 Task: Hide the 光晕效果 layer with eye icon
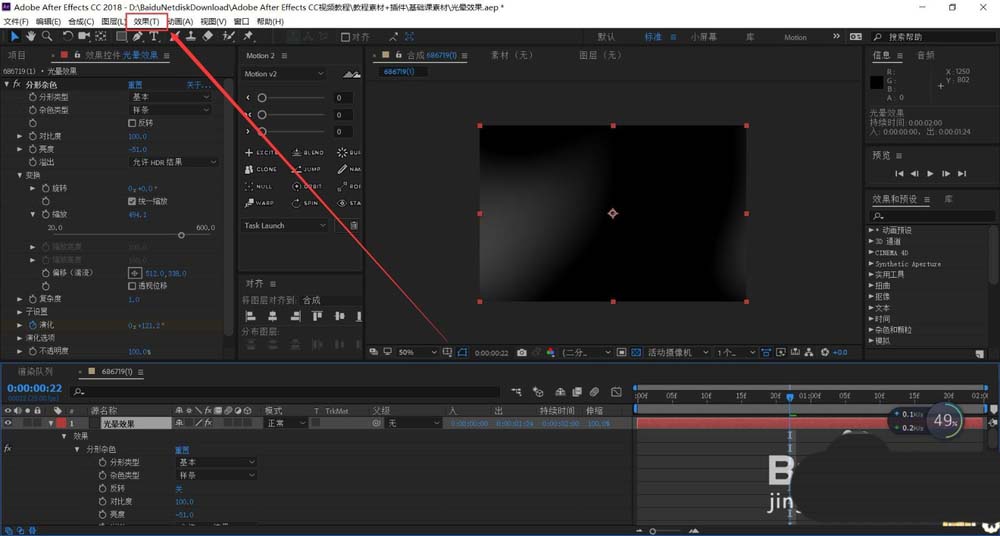tap(8, 422)
